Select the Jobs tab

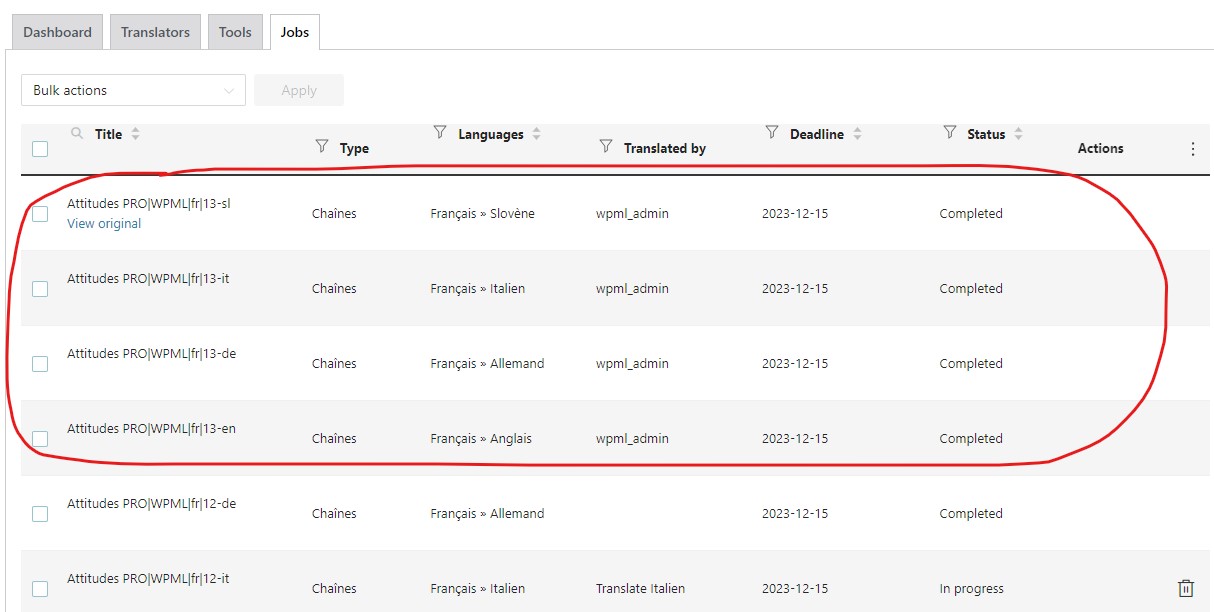pyautogui.click(x=295, y=32)
